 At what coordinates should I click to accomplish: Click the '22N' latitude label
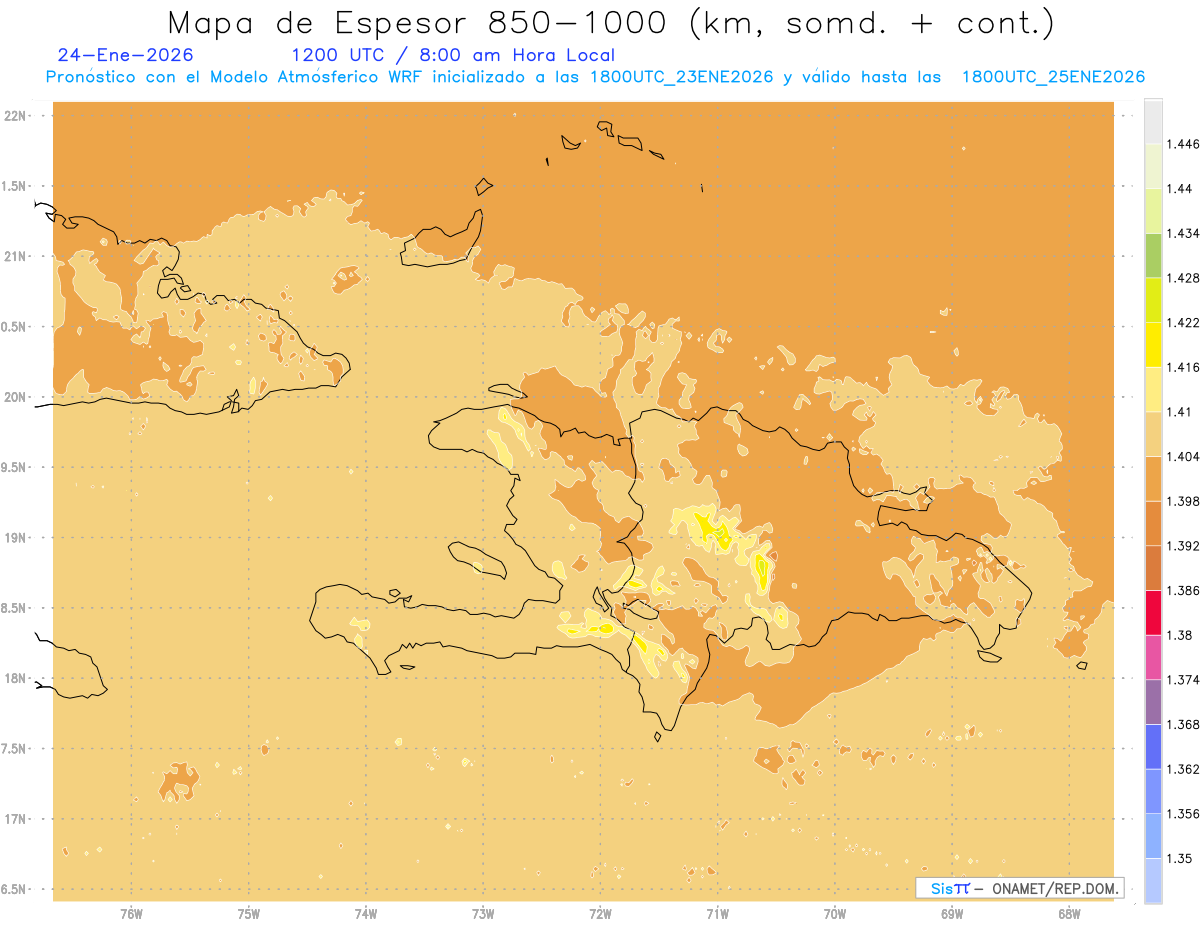[14, 116]
